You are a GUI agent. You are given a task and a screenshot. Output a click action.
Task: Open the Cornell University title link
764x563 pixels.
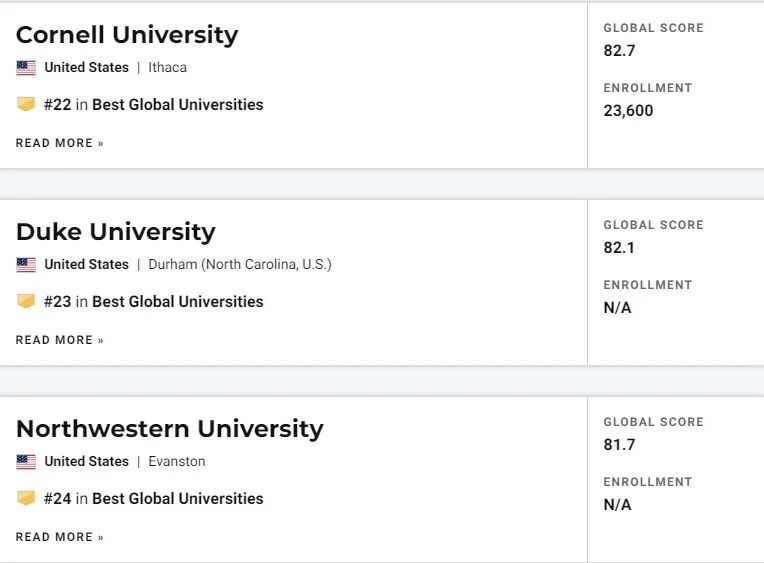click(x=127, y=35)
